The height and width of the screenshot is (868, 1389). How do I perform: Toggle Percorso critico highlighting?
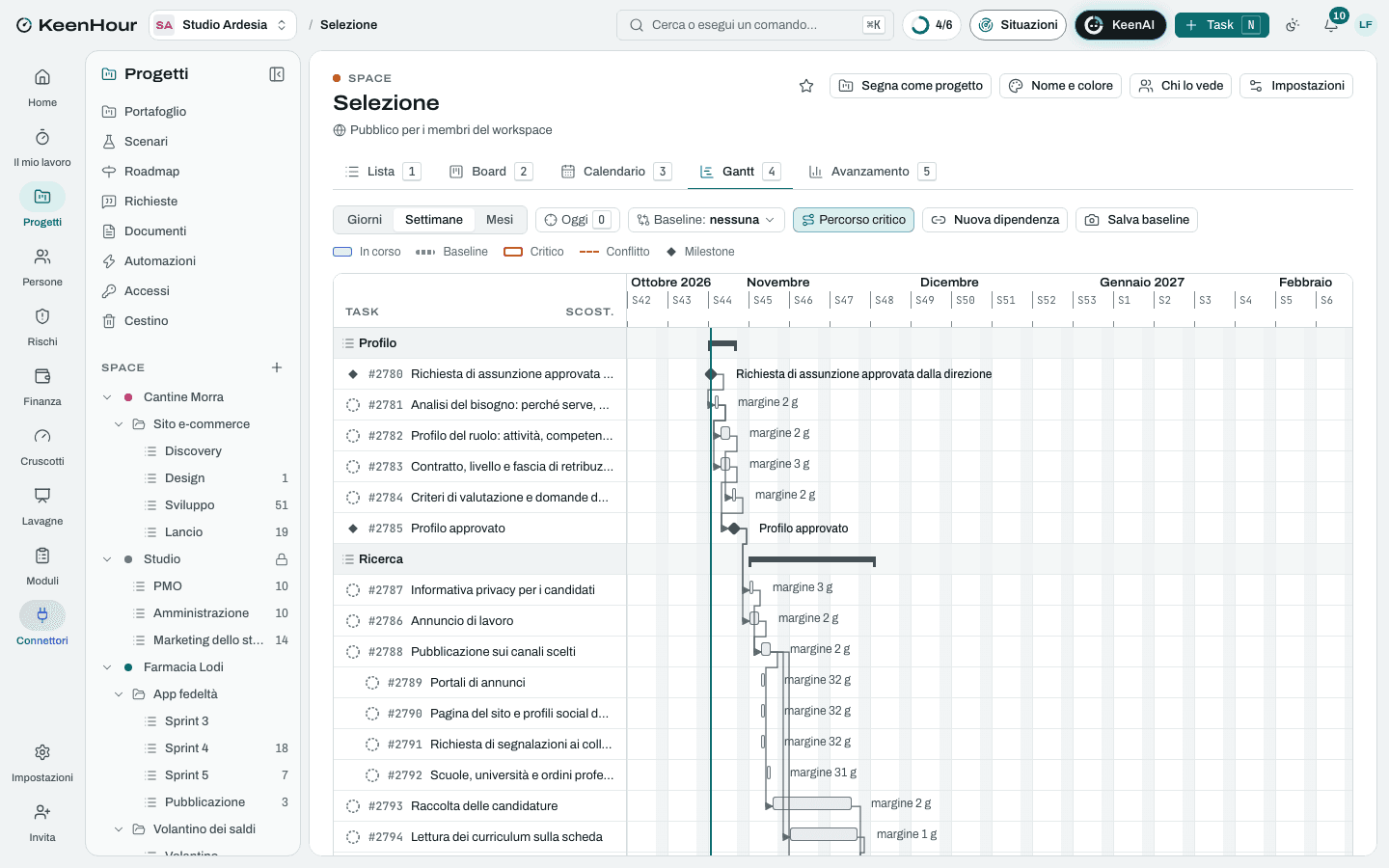(x=854, y=220)
